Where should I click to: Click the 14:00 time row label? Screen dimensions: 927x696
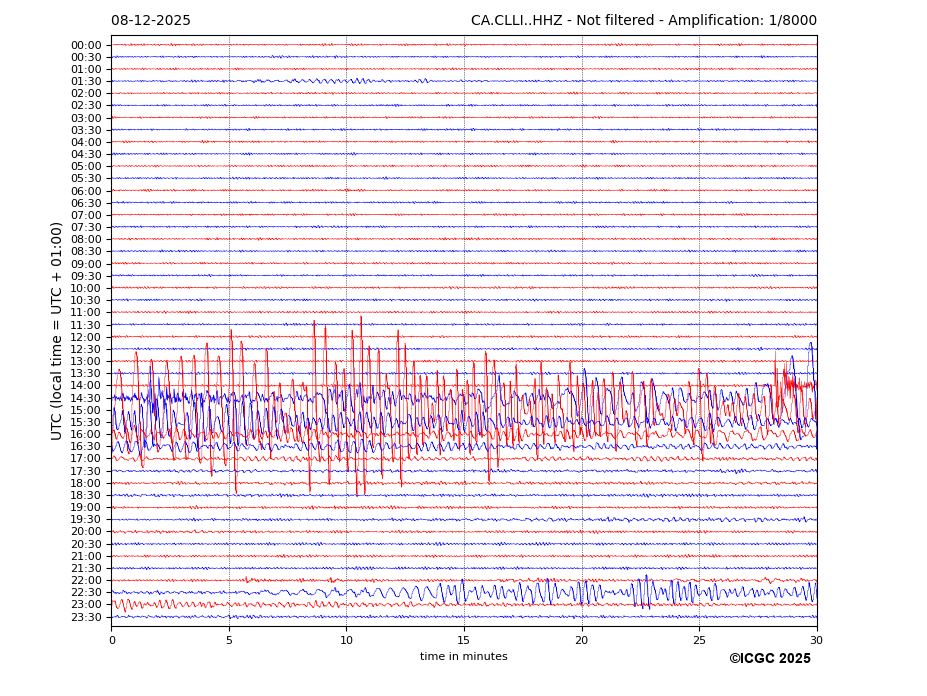(x=86, y=386)
